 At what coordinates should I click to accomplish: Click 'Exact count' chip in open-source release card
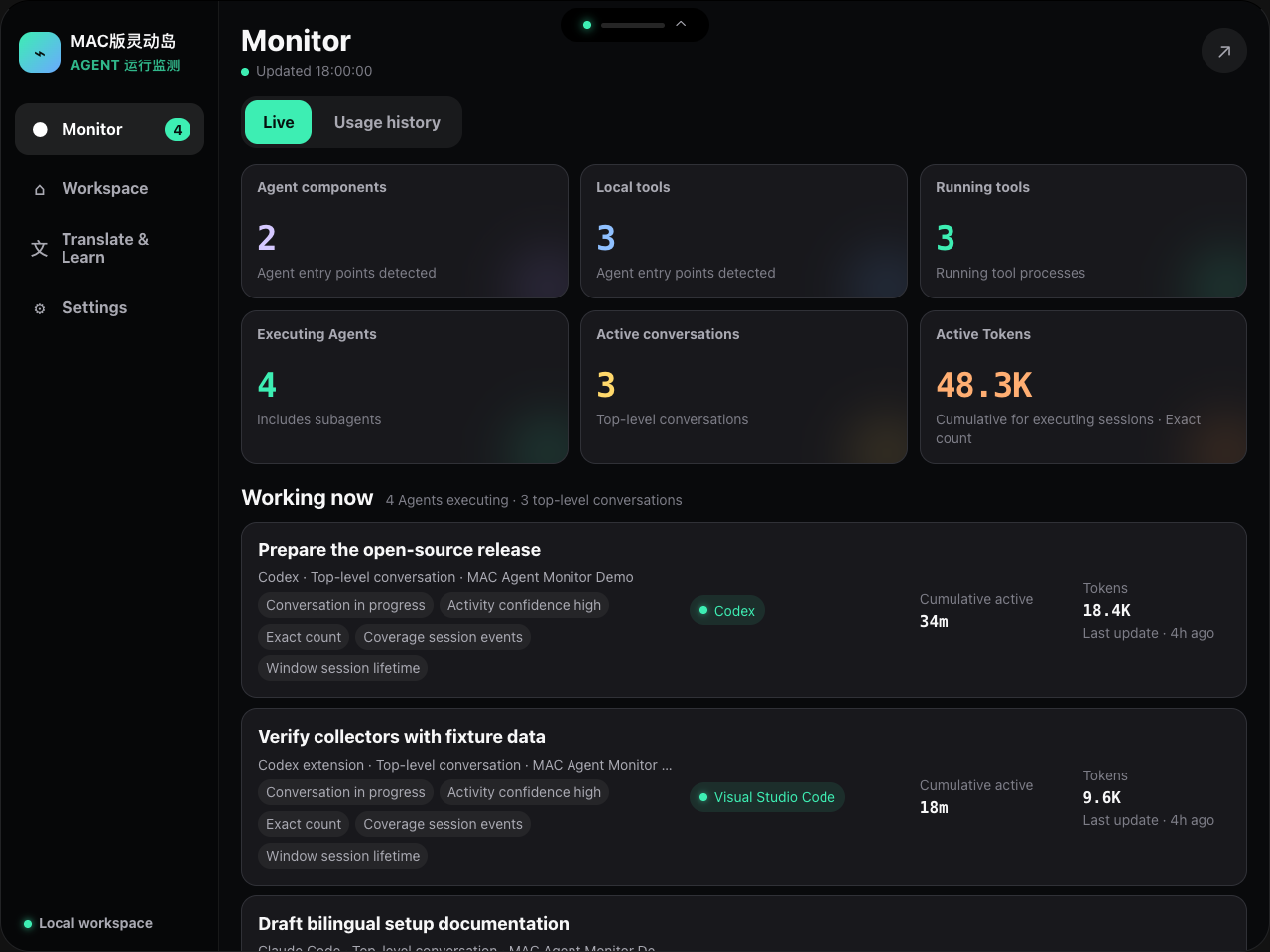point(304,637)
